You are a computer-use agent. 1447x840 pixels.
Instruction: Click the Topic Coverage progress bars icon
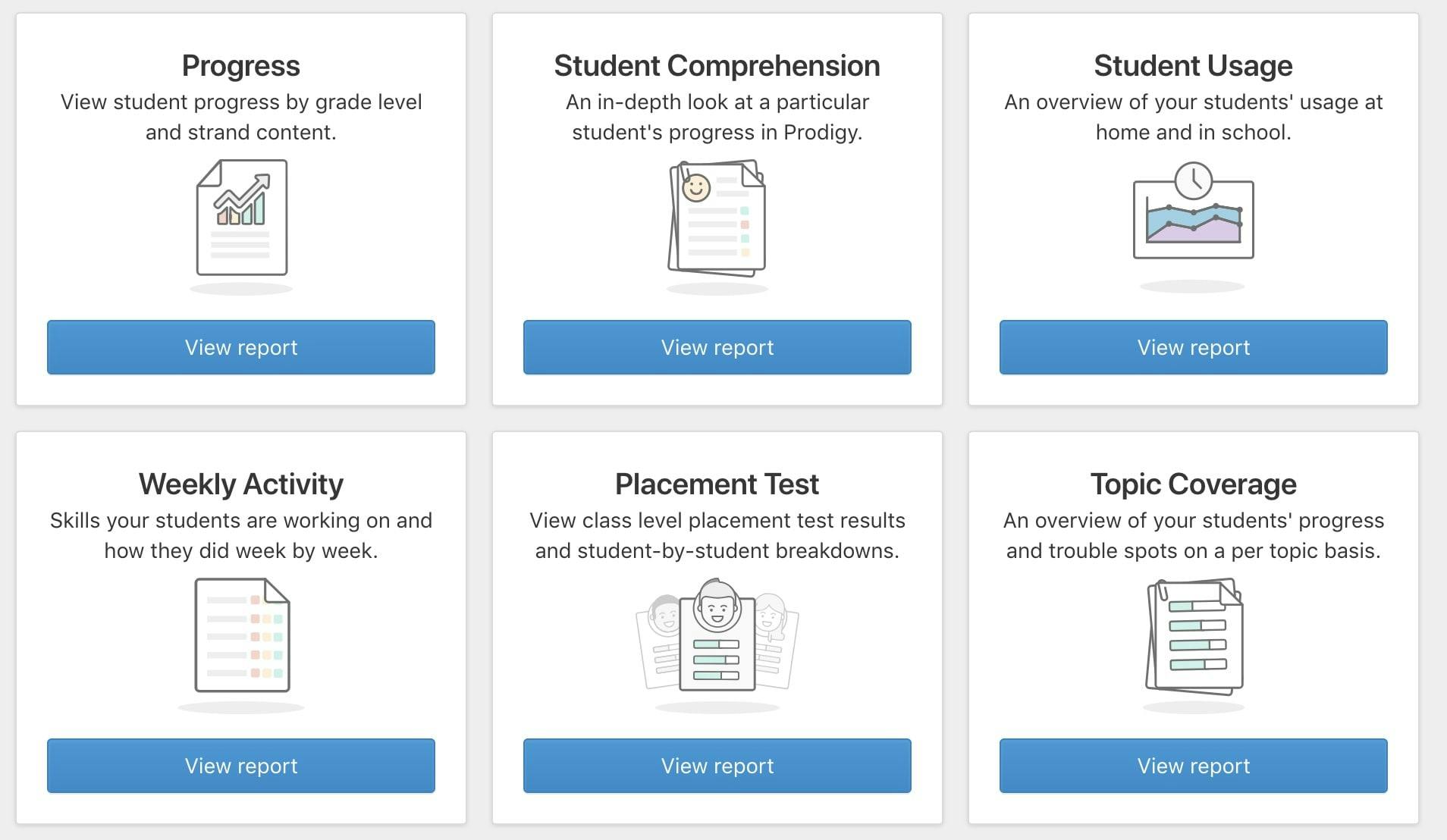[x=1194, y=637]
